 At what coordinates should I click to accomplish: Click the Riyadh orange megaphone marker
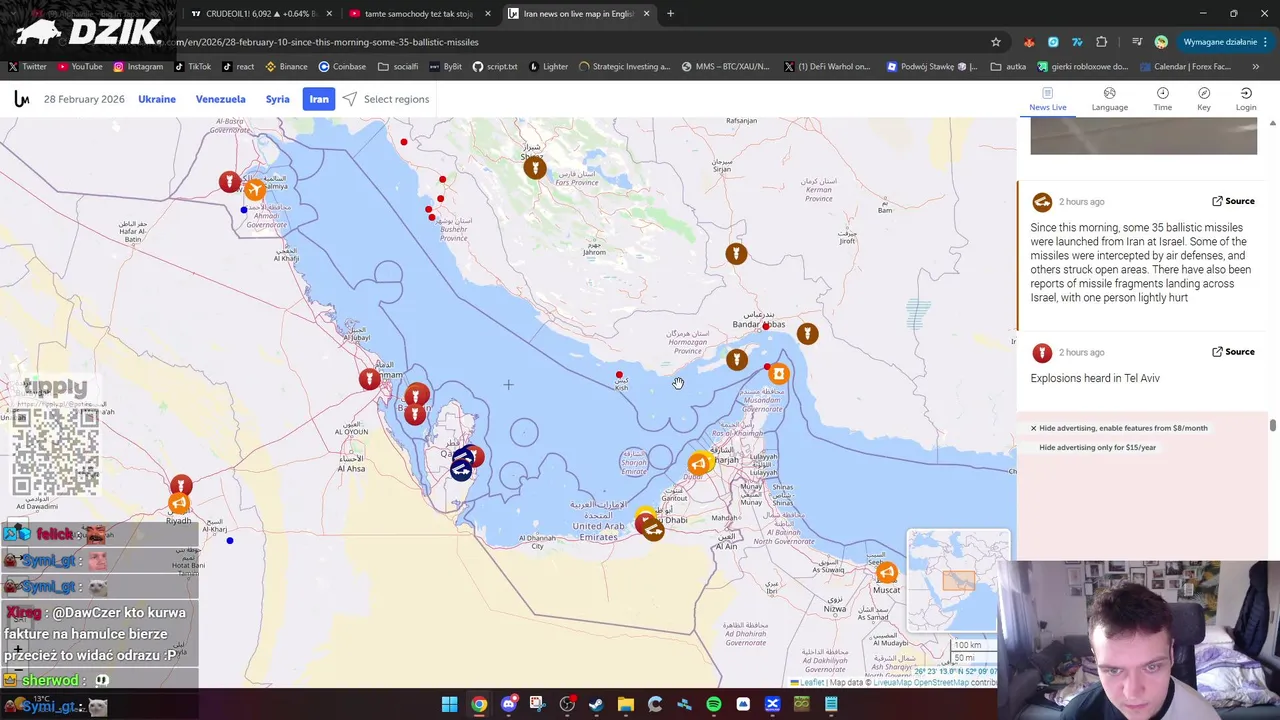tap(179, 503)
